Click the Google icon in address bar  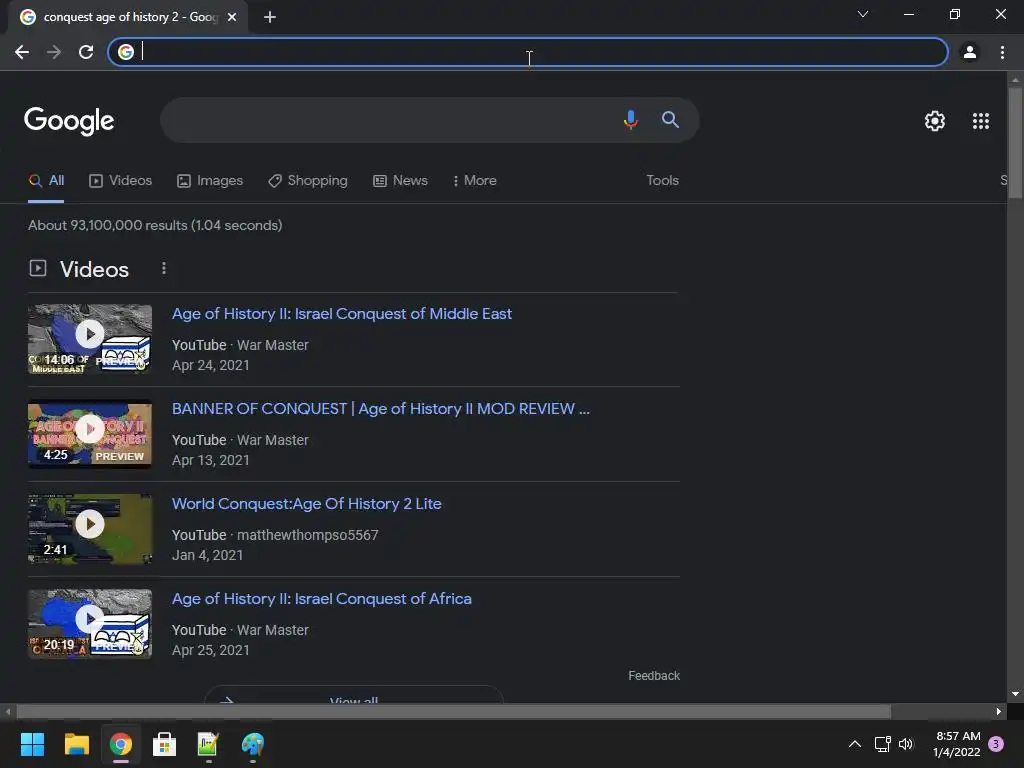[x=126, y=52]
